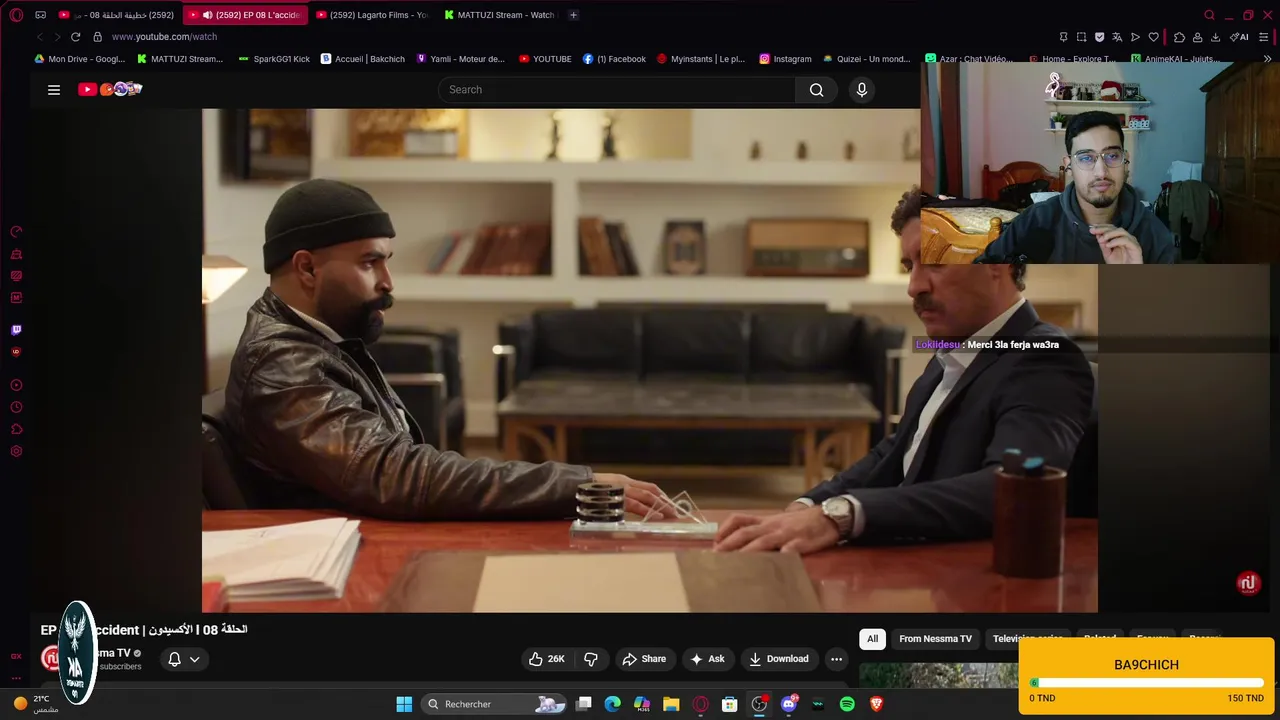Dislike the video

[591, 659]
